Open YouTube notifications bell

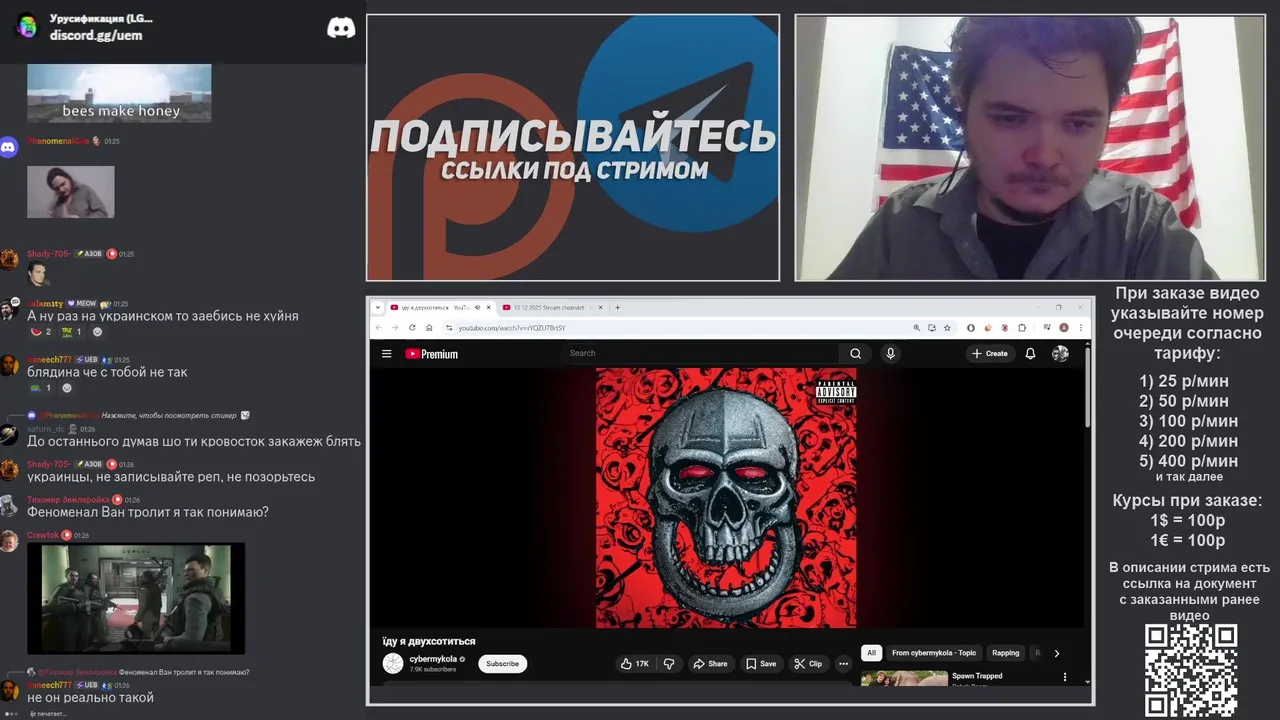click(x=1030, y=353)
